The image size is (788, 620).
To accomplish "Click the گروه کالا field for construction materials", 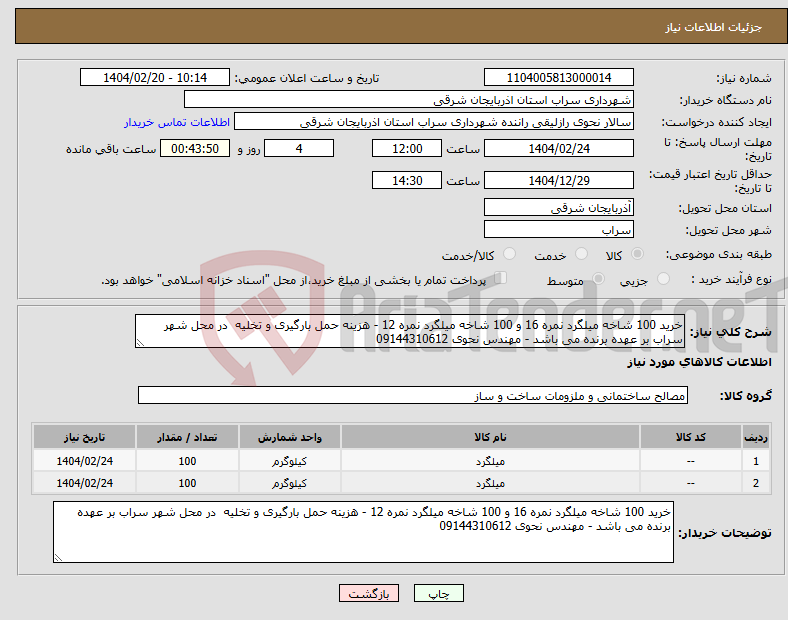I will point(413,395).
